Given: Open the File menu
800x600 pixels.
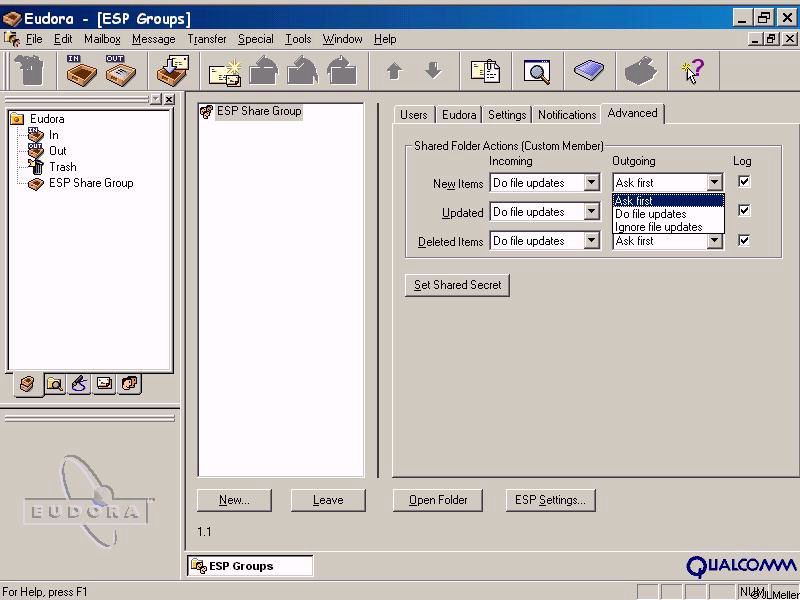Looking at the screenshot, I should pos(34,39).
